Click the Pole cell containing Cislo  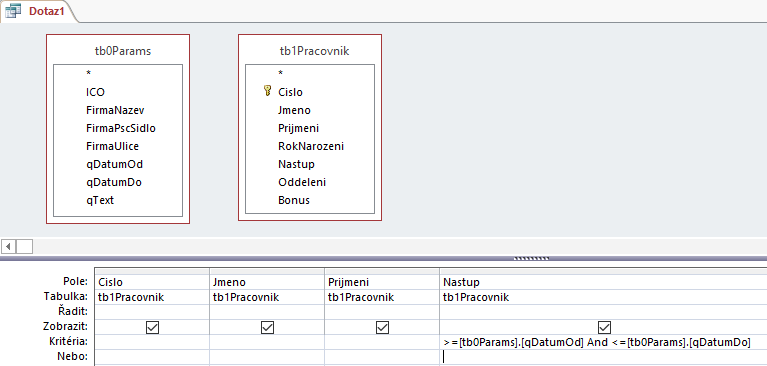pyautogui.click(x=152, y=282)
